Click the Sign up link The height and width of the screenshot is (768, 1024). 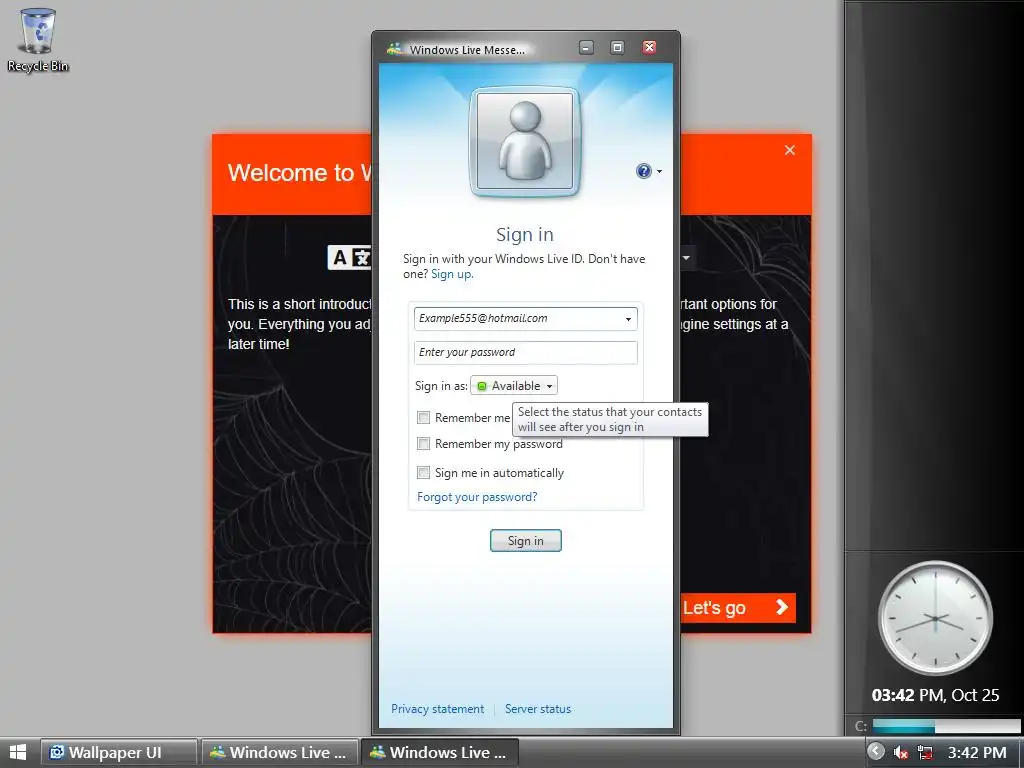tap(452, 274)
